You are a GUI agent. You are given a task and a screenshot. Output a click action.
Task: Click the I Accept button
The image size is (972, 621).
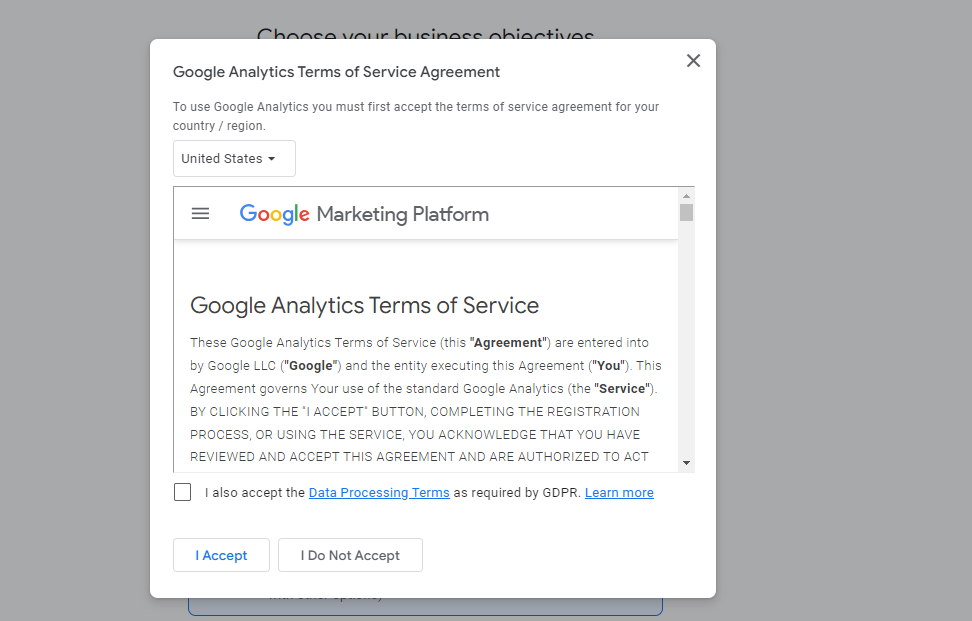(221, 555)
